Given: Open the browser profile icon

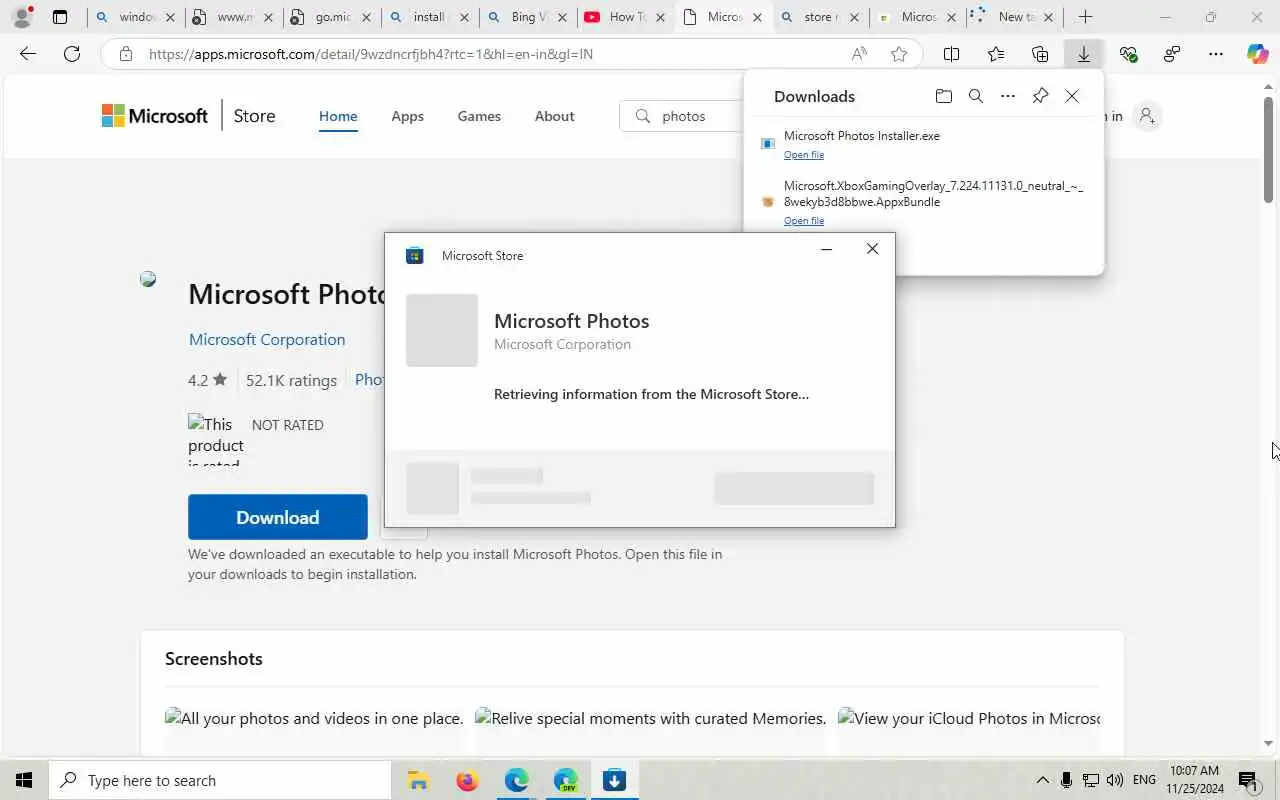Looking at the screenshot, I should (x=21, y=17).
